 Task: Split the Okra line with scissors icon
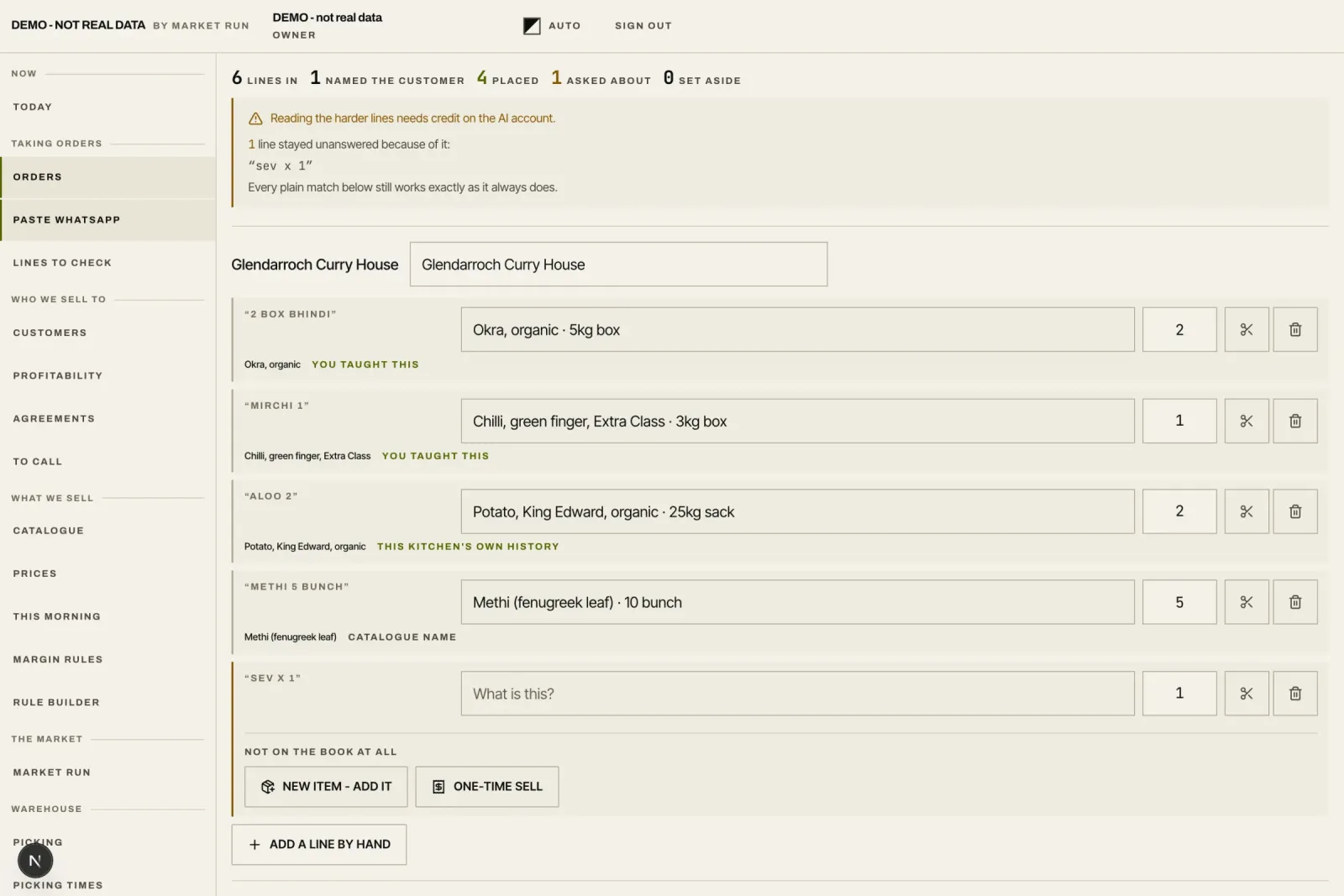[x=1247, y=330]
